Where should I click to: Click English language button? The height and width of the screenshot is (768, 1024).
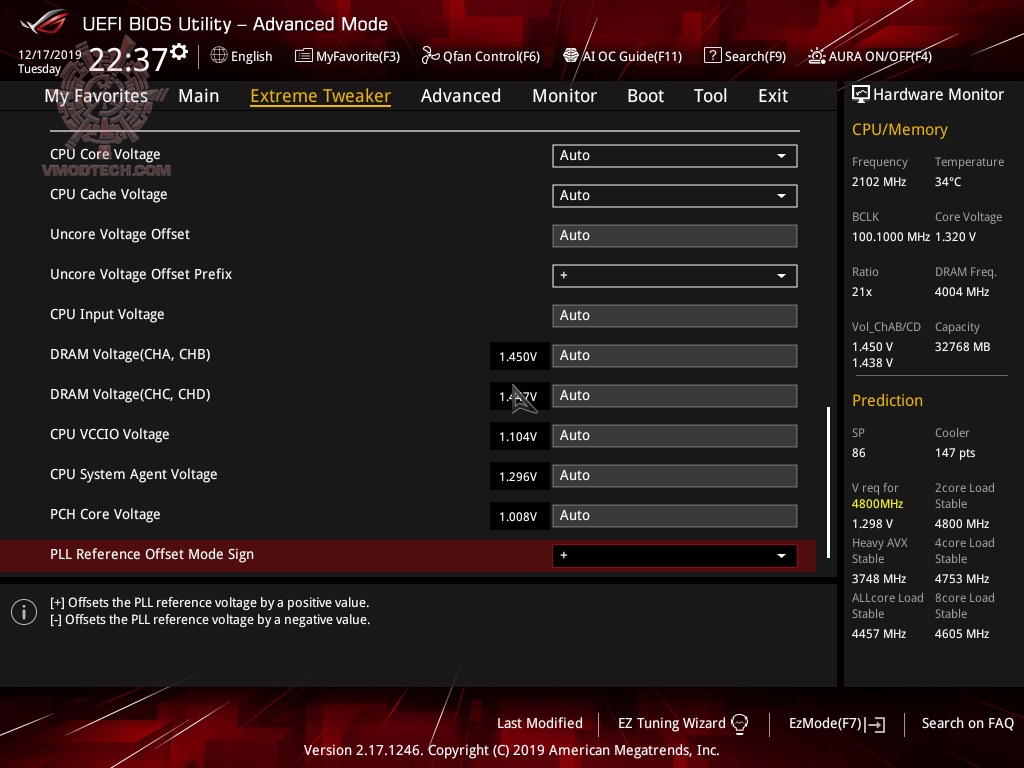[242, 56]
